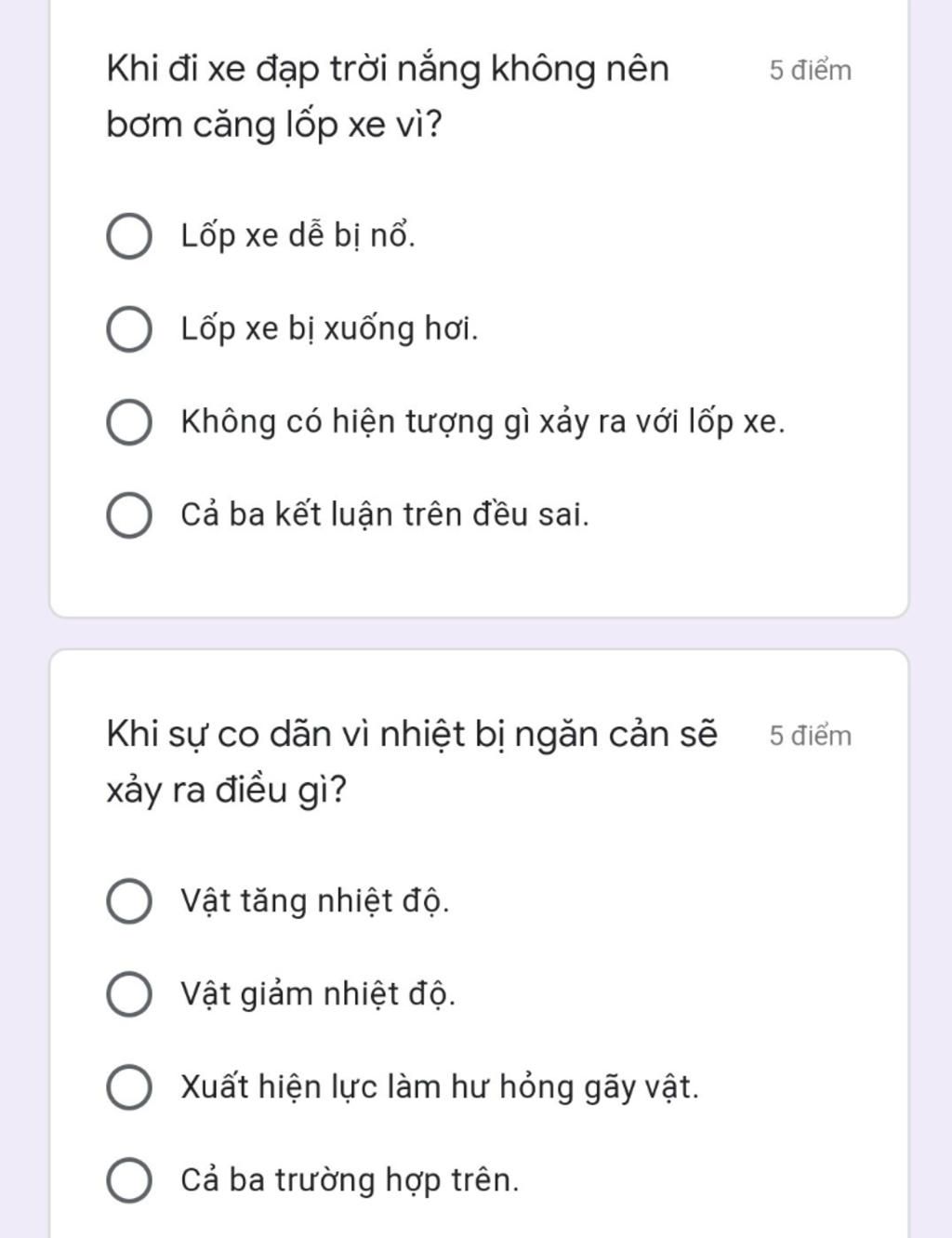Select radio button for 'Lốp xe dễ bị nổ'
Viewport: 952px width, 1238px height.
[129, 236]
